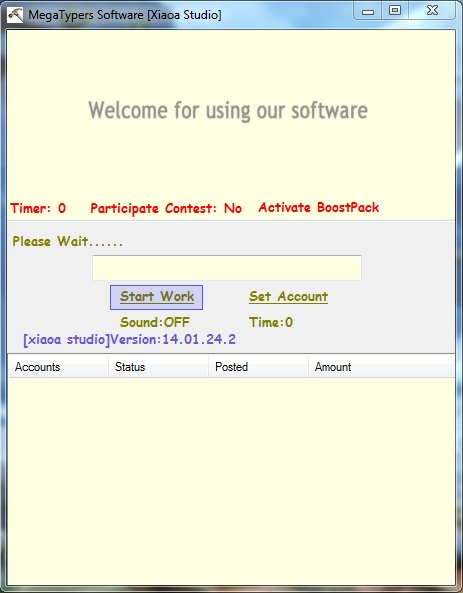
Task: Close the MegaTypers Software window
Action: [432, 11]
